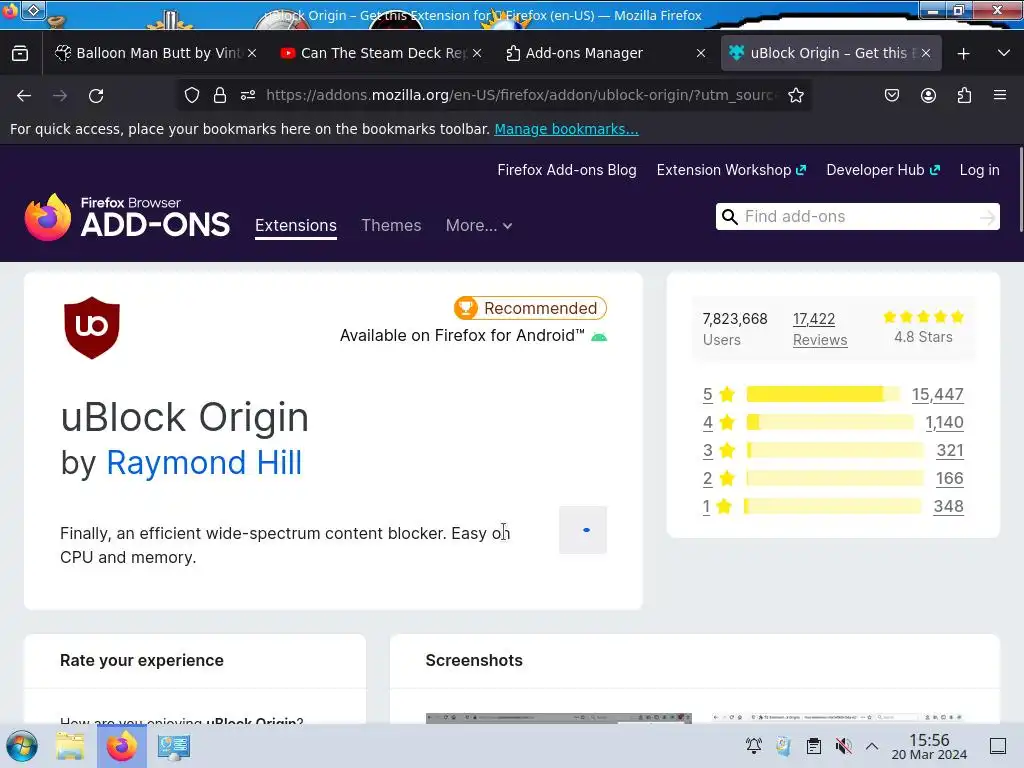Go back to the previous page
1024x768 pixels.
click(24, 96)
